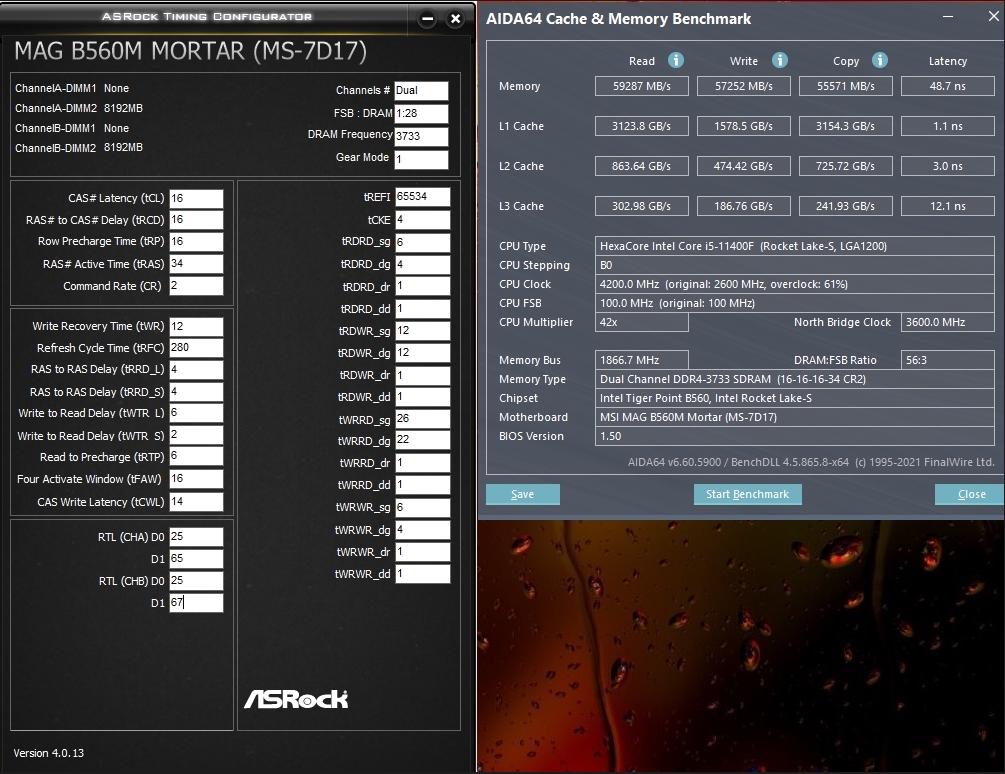Select the tCKE value field
The image size is (1005, 774).
pos(422,220)
